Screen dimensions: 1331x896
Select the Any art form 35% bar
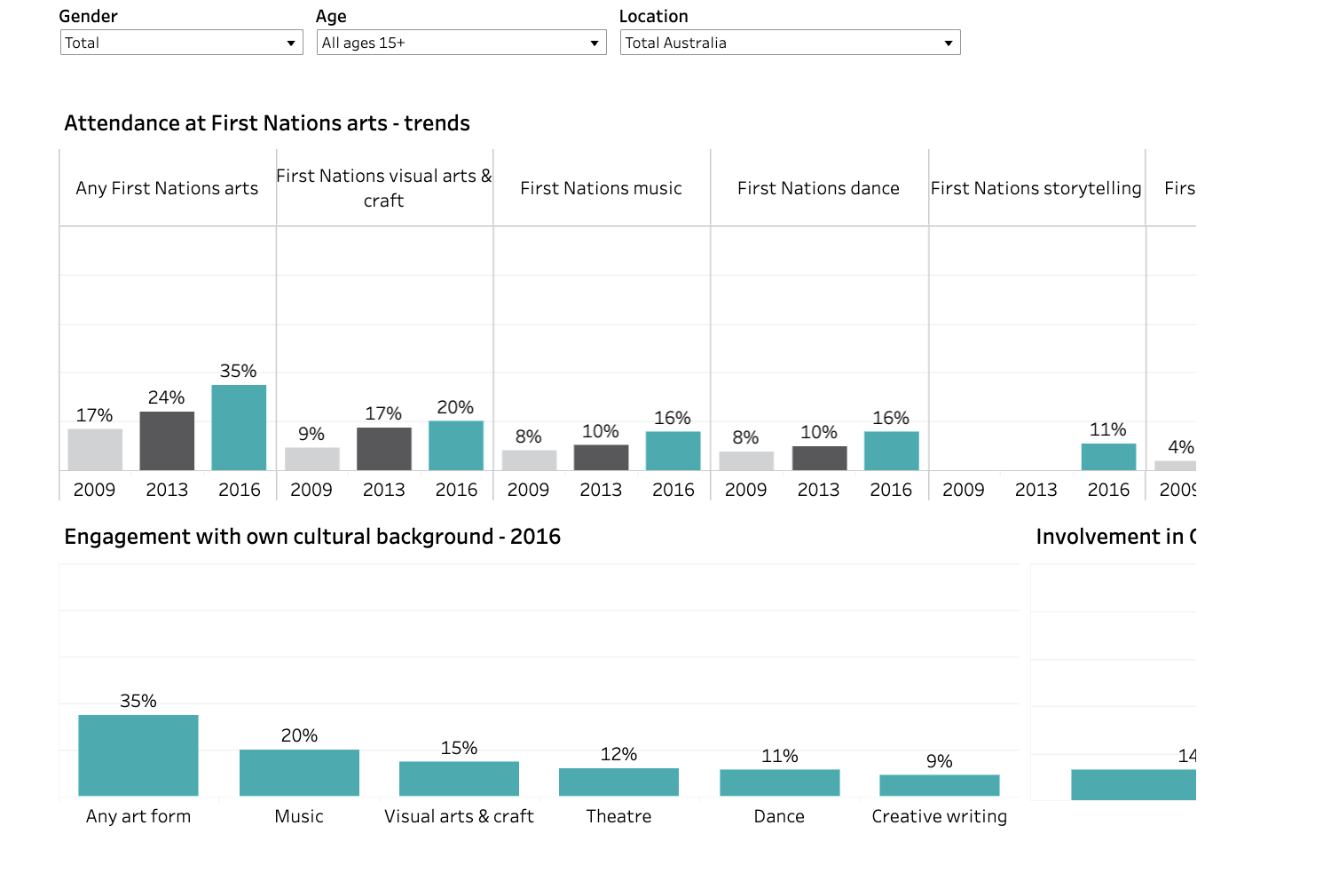[138, 755]
